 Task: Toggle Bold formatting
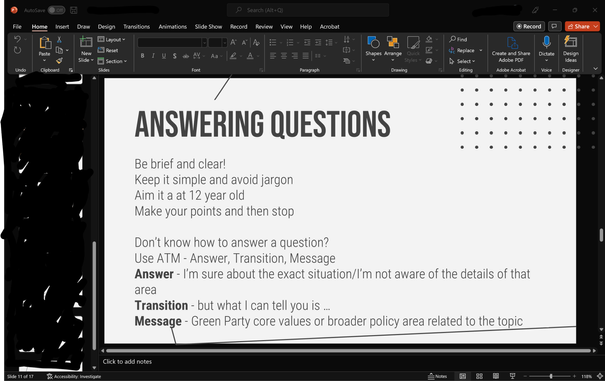pyautogui.click(x=142, y=56)
